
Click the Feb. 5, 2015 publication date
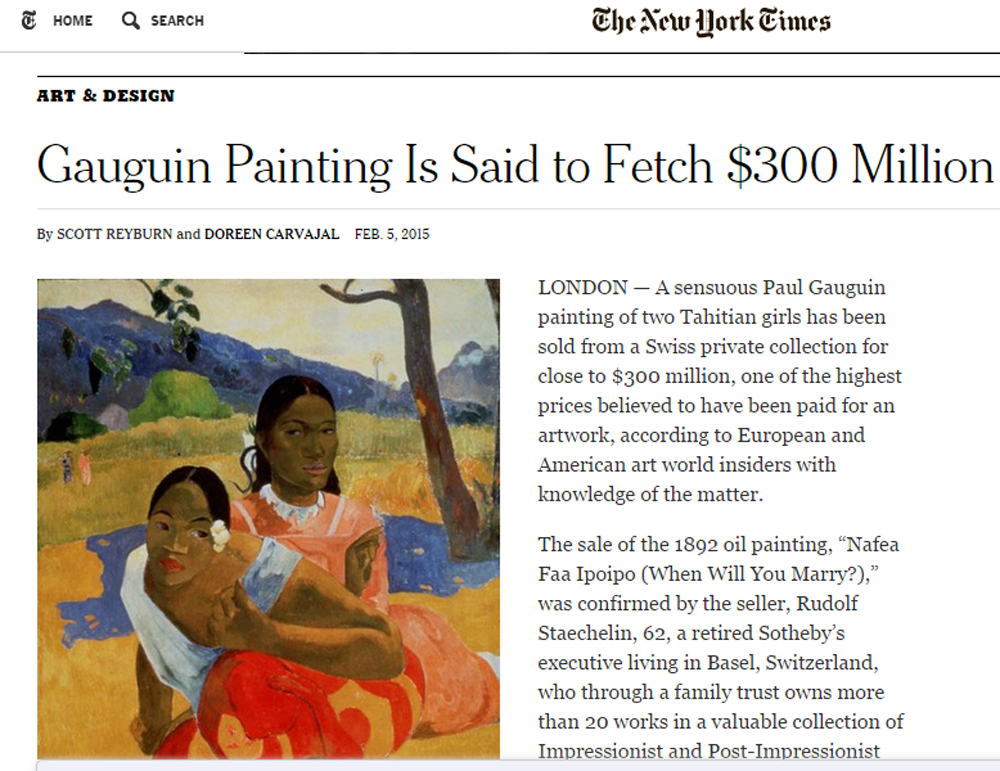392,234
